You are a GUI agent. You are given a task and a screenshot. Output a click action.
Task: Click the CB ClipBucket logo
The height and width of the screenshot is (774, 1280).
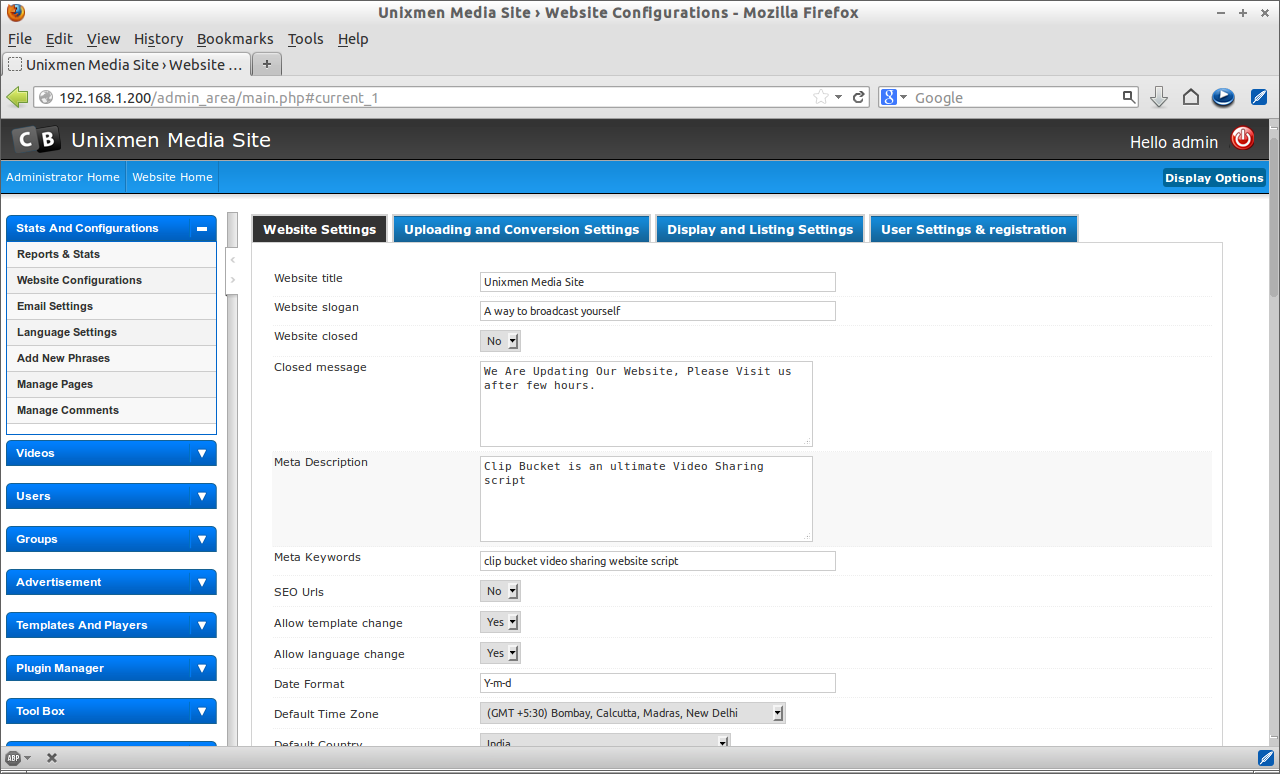coord(37,140)
